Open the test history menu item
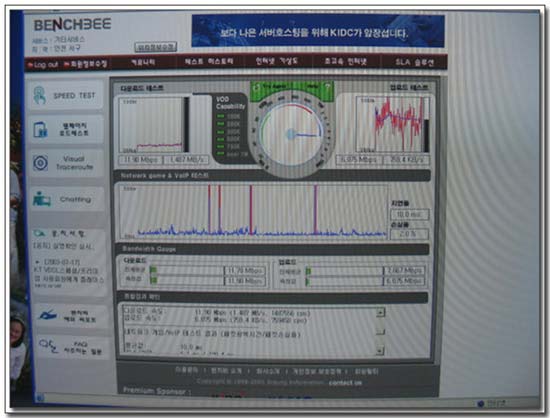Viewport: 550px width, 418px height. coord(209,61)
